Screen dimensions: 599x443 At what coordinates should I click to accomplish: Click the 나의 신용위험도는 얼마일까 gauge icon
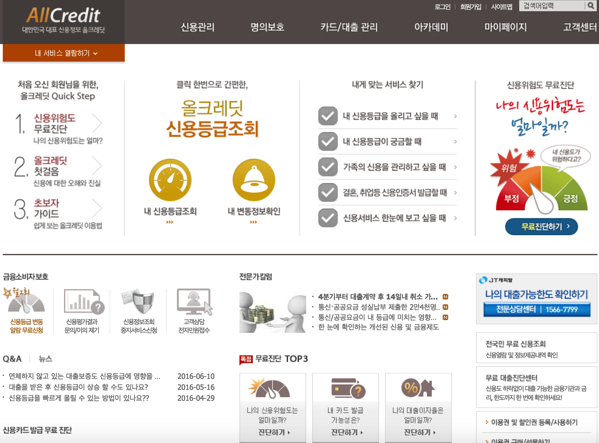pyautogui.click(x=270, y=388)
